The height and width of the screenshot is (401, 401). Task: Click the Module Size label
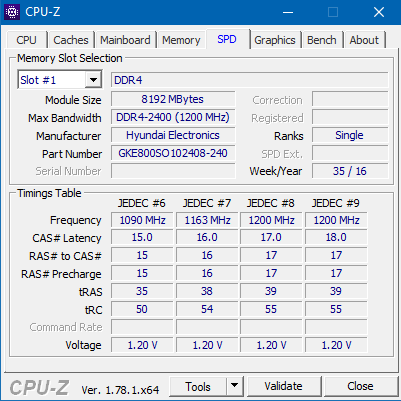point(73,100)
